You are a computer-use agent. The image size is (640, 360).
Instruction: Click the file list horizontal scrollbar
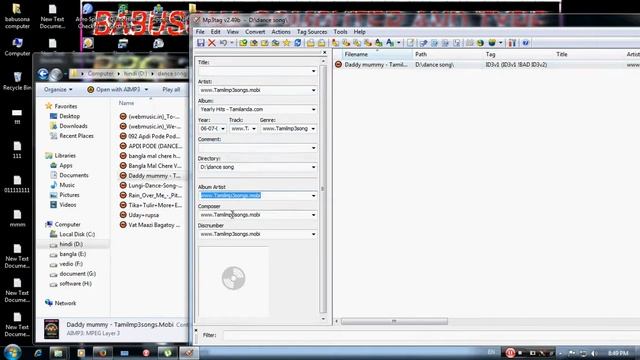pos(394,321)
